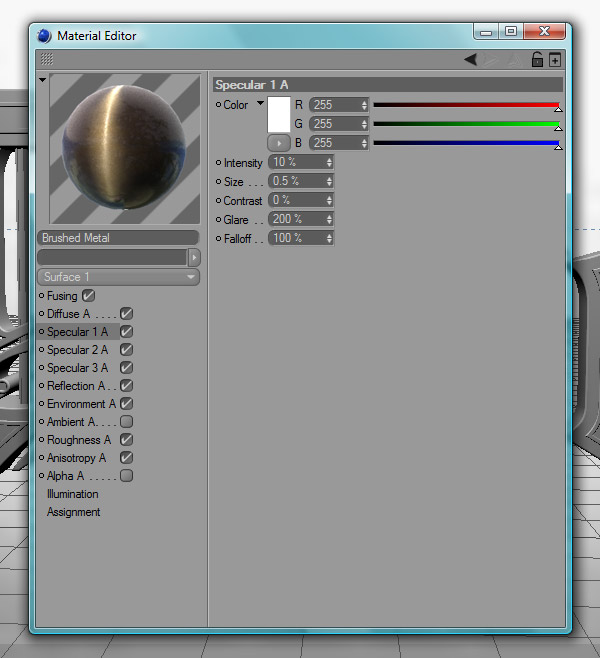Click the blue sphere title bar icon
The height and width of the screenshot is (658, 600).
pos(44,36)
